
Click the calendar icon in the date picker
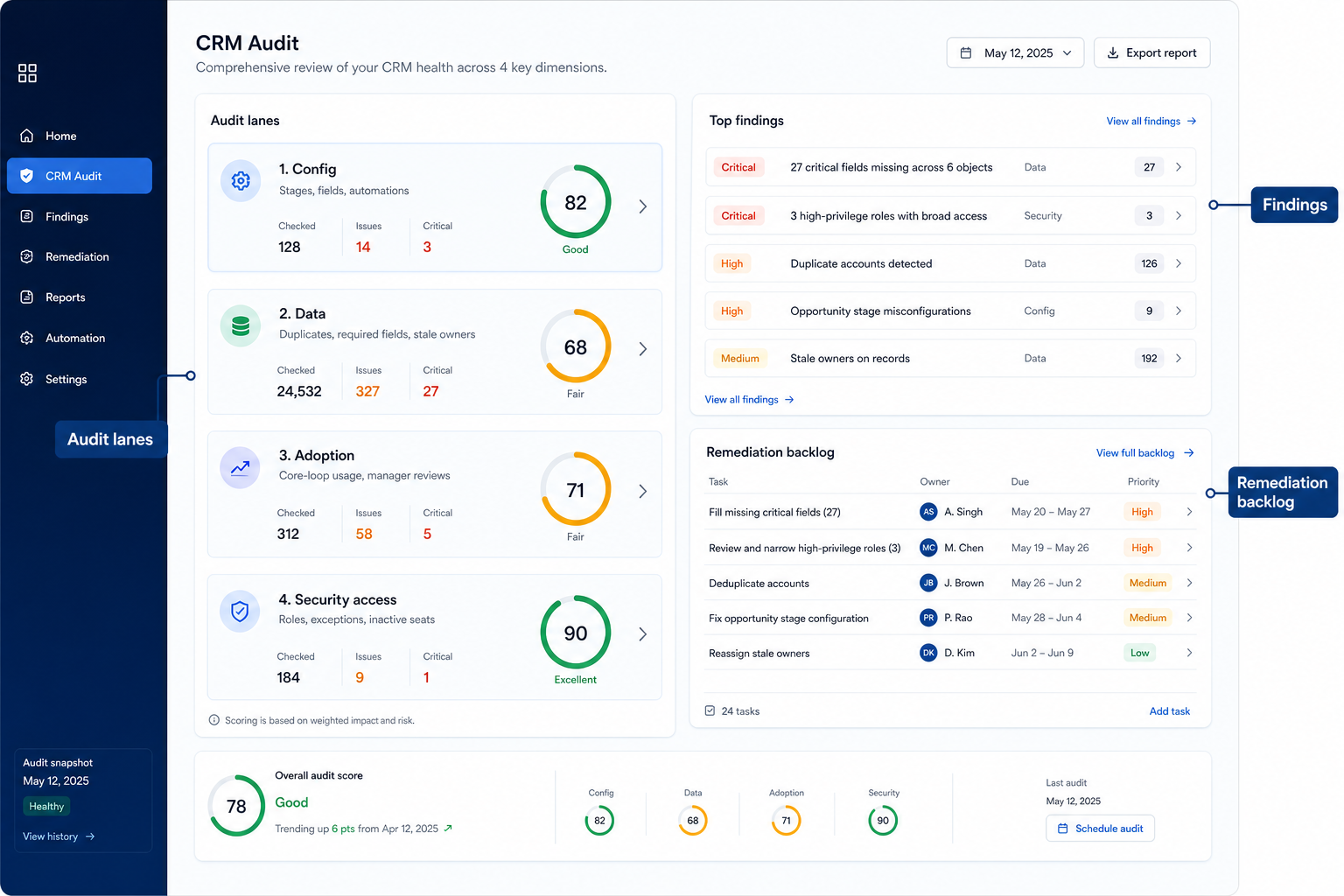click(x=966, y=52)
